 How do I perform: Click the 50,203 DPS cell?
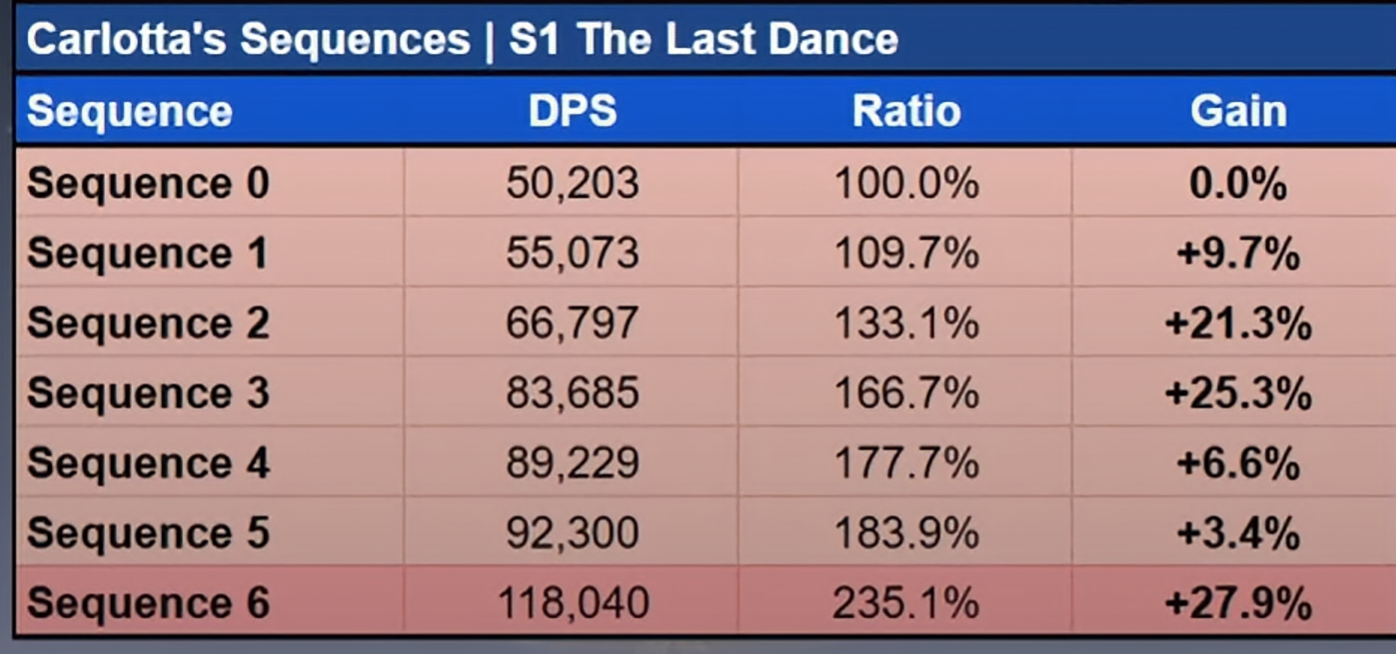point(572,183)
